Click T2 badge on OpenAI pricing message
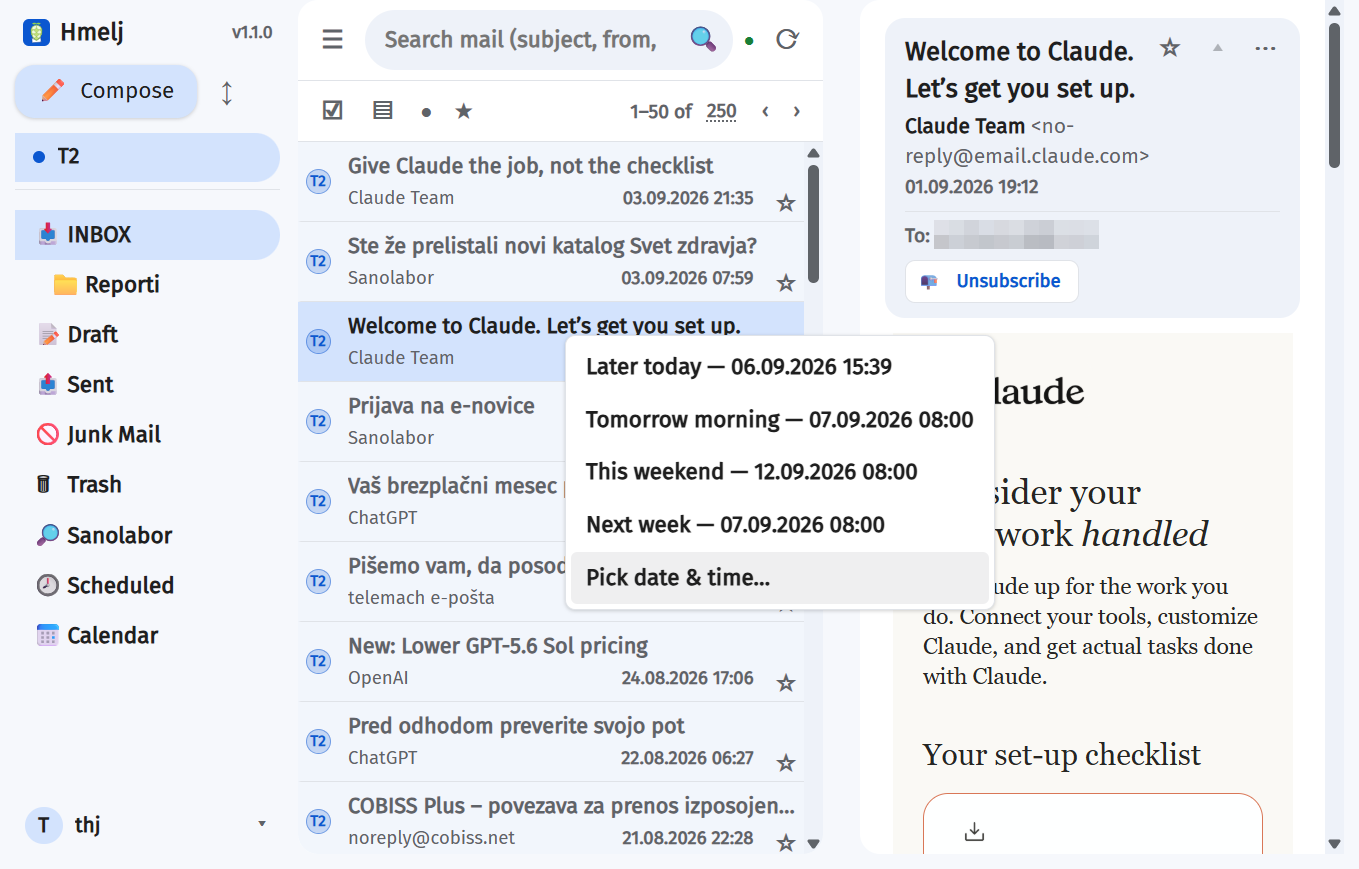The height and width of the screenshot is (869, 1359). click(318, 661)
